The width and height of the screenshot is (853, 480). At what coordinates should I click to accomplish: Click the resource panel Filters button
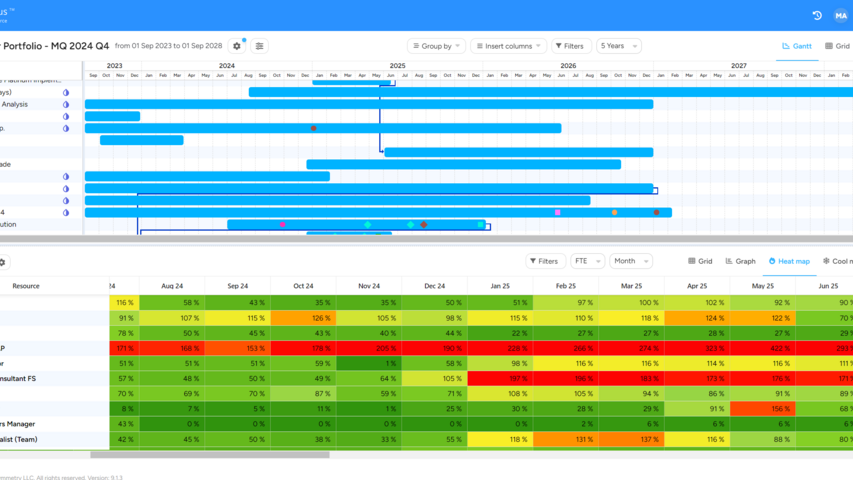point(544,261)
